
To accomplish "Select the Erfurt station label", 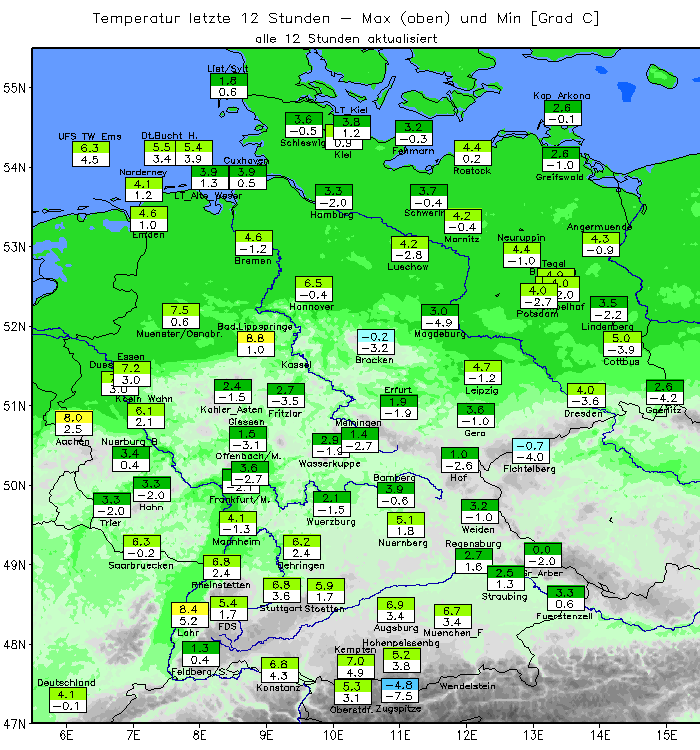I will pos(398,390).
